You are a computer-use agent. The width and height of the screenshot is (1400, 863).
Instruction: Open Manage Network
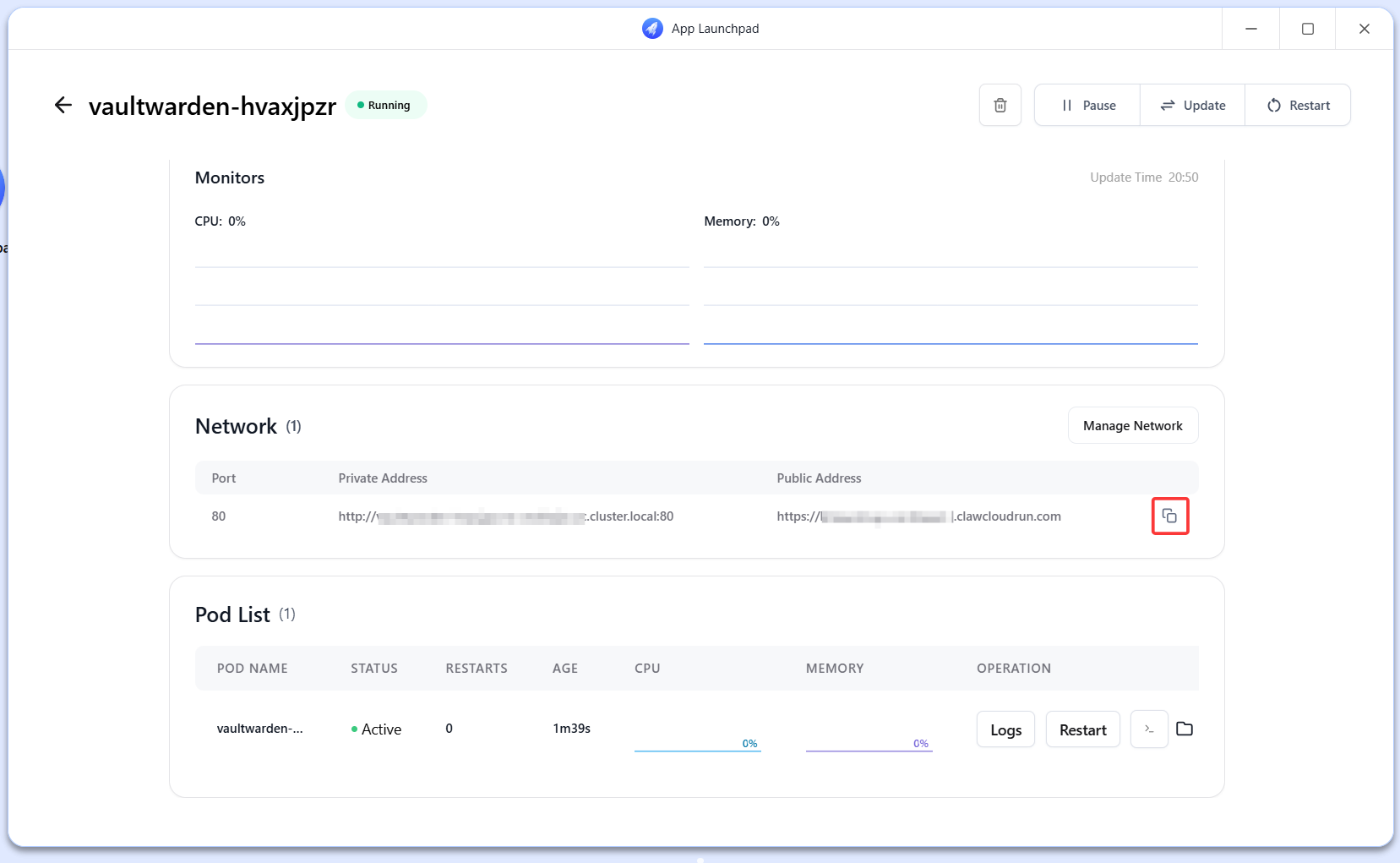[1132, 425]
